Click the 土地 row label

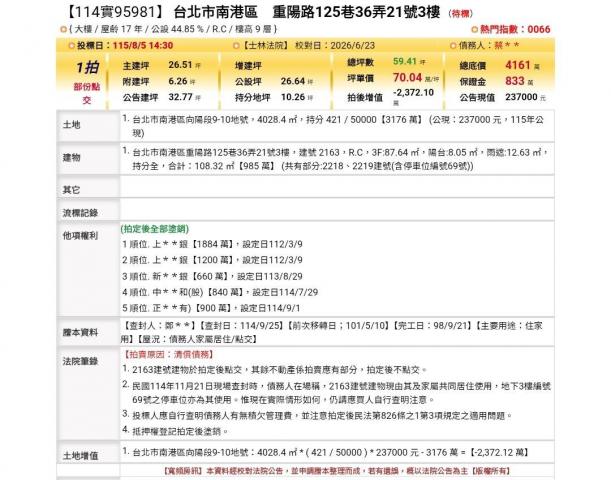click(71, 125)
